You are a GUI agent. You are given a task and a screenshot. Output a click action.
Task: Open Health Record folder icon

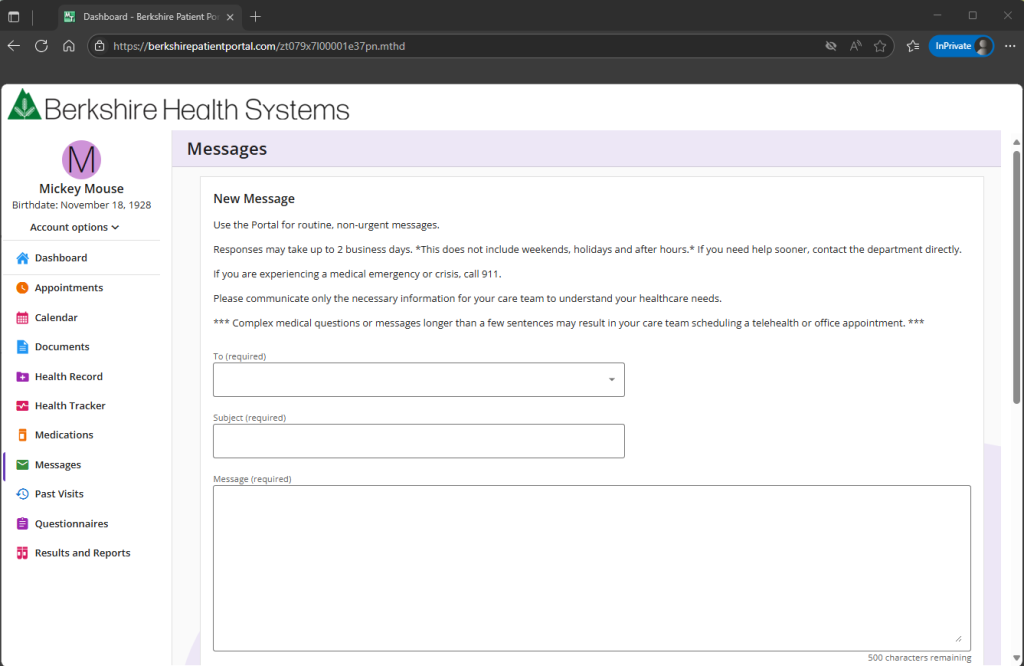[22, 377]
